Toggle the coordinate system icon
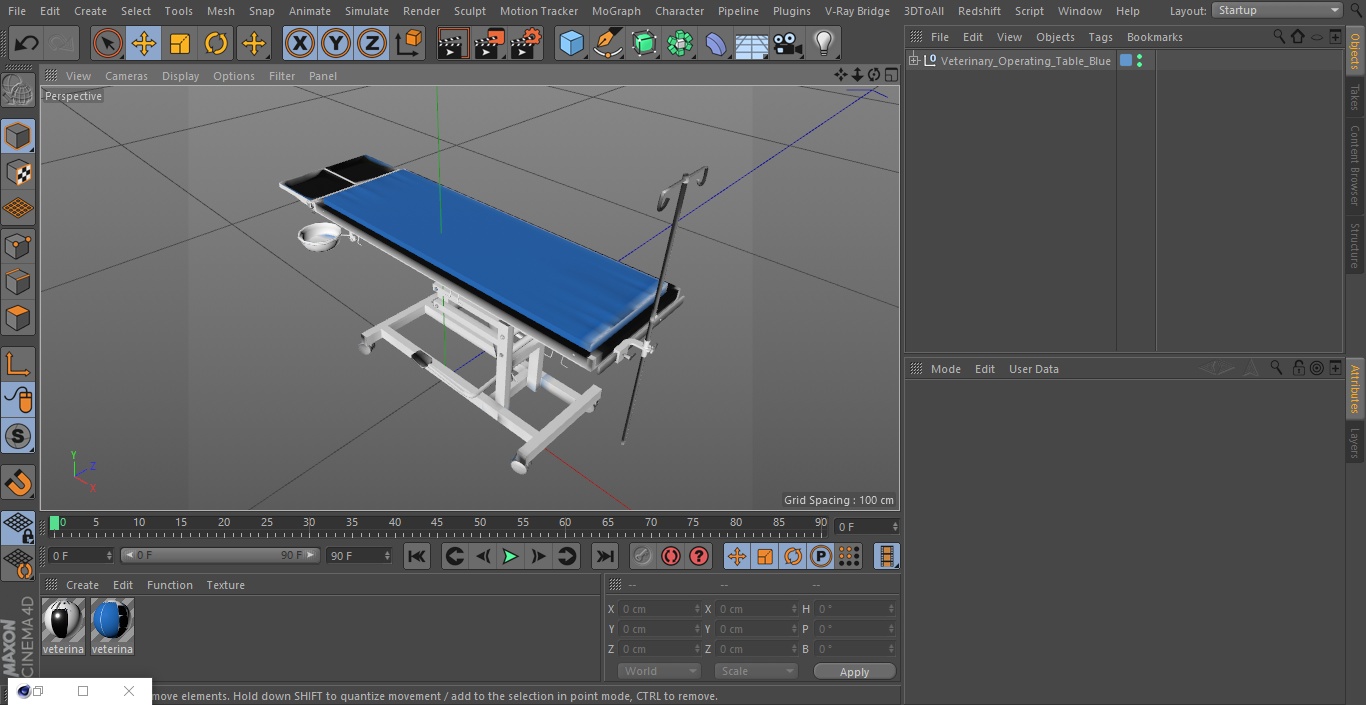 click(409, 43)
